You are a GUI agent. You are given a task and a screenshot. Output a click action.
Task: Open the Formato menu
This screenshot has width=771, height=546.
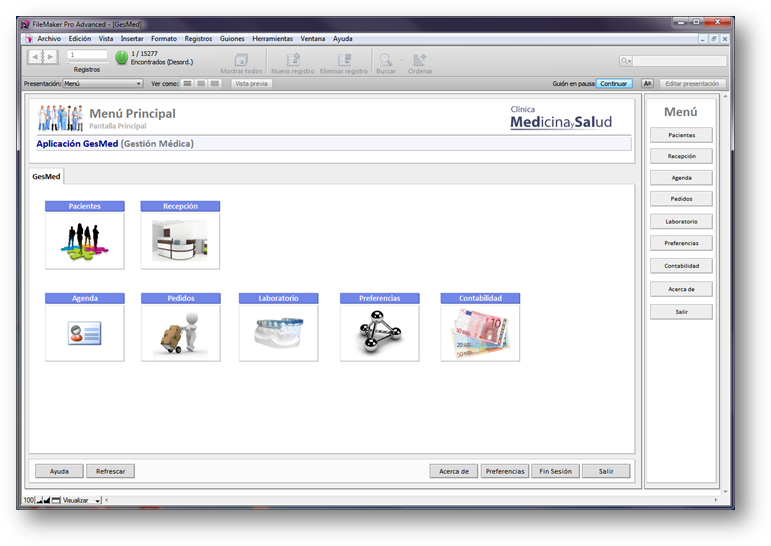pos(164,39)
